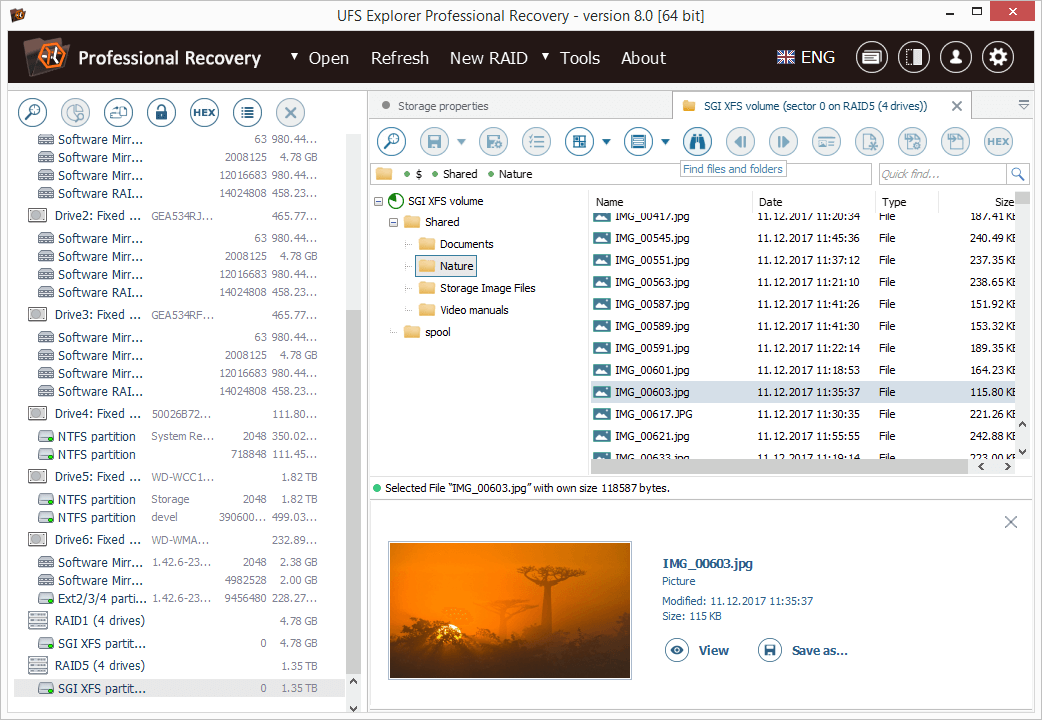Switch to the Storage properties tab
This screenshot has height=720, width=1042.
442,106
